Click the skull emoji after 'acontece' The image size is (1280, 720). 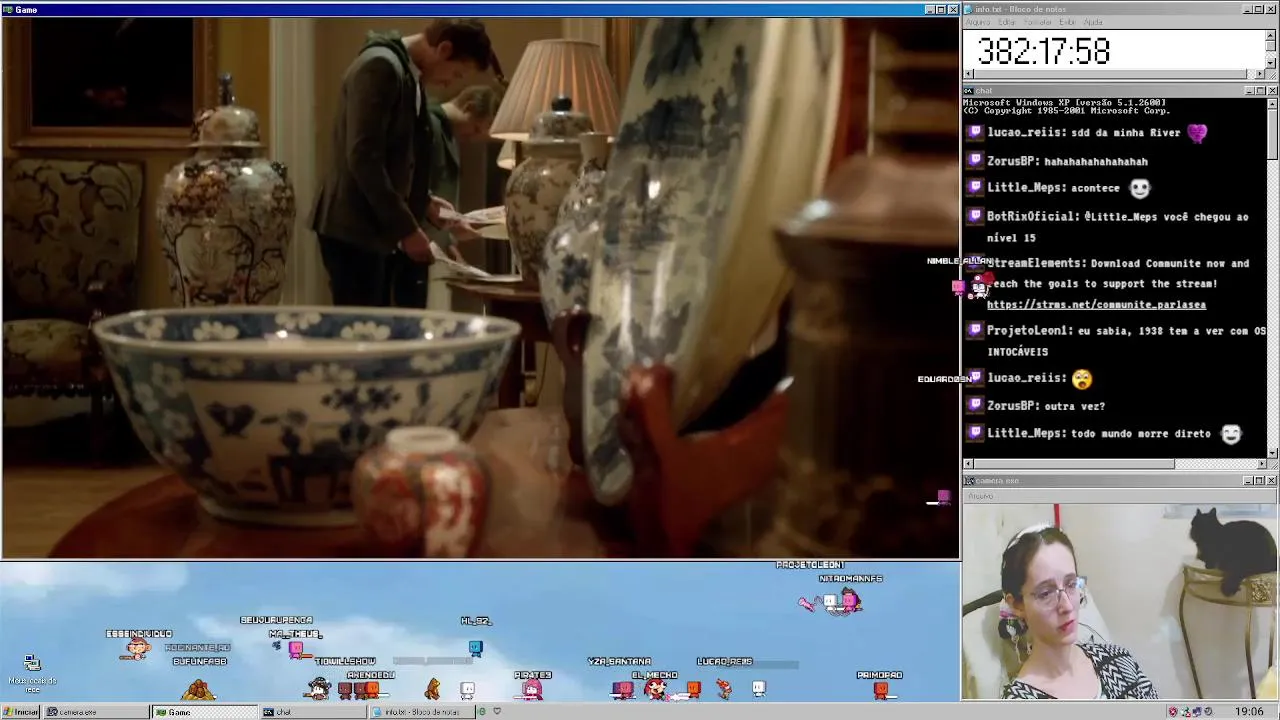pos(1139,188)
